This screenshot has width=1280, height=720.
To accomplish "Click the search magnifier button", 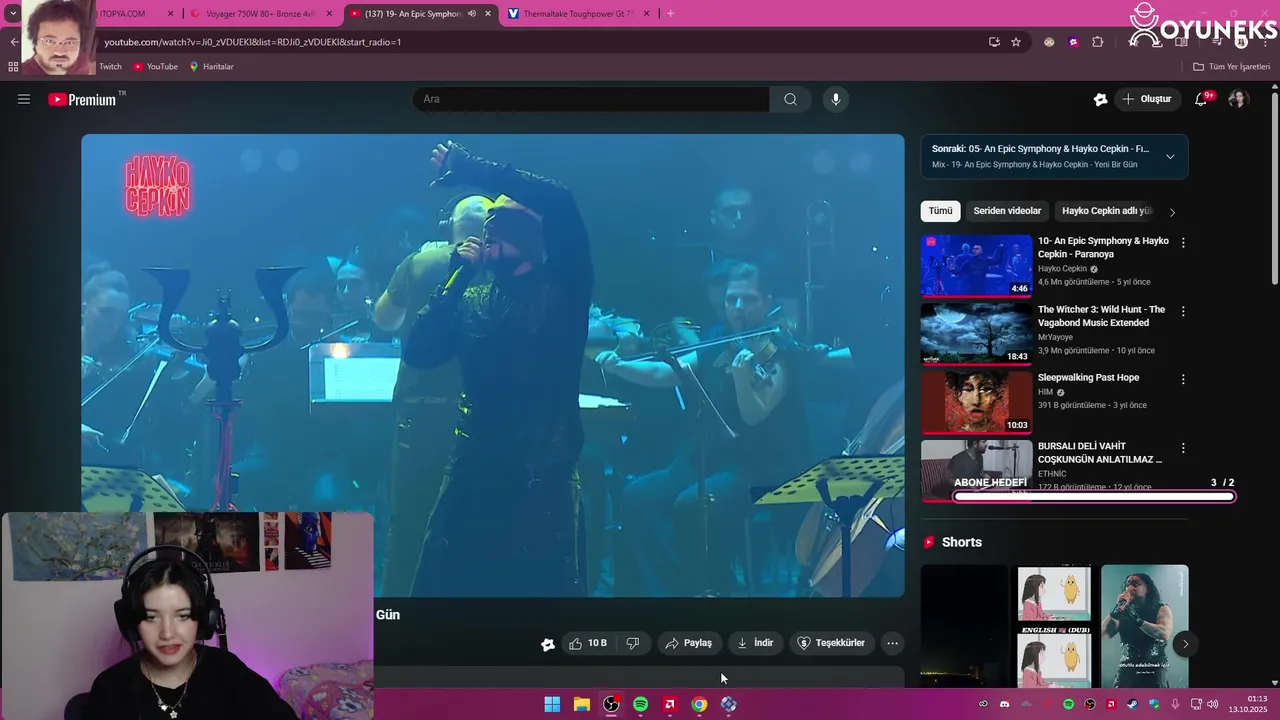I will coord(790,99).
